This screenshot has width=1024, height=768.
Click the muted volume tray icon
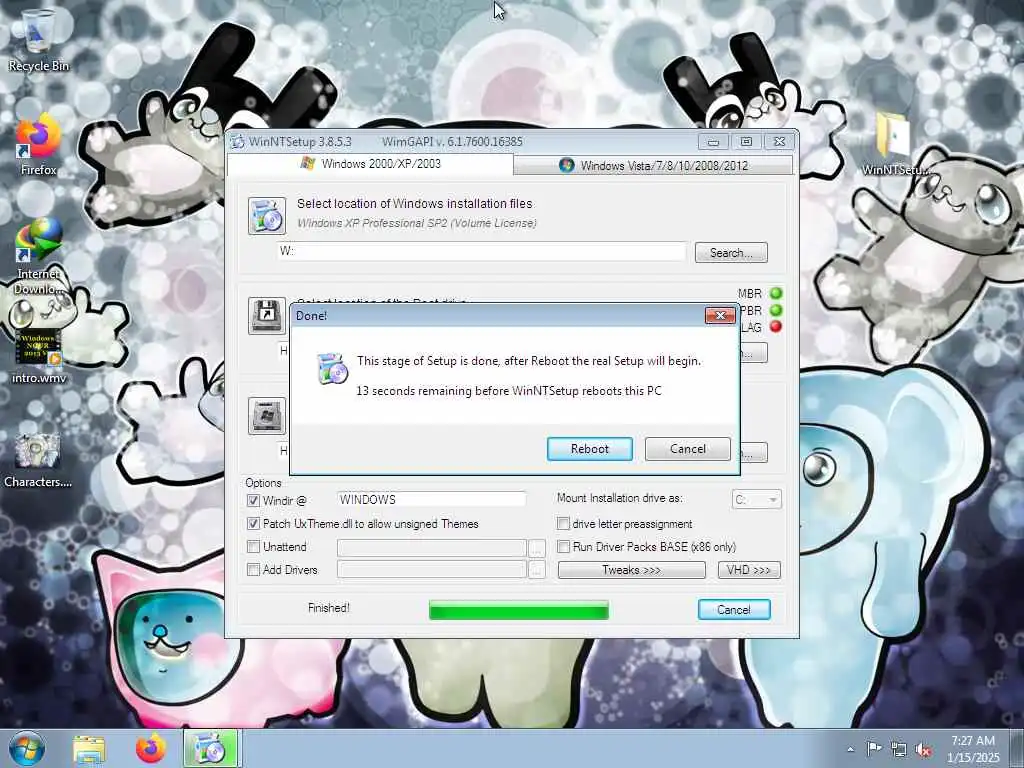click(923, 750)
